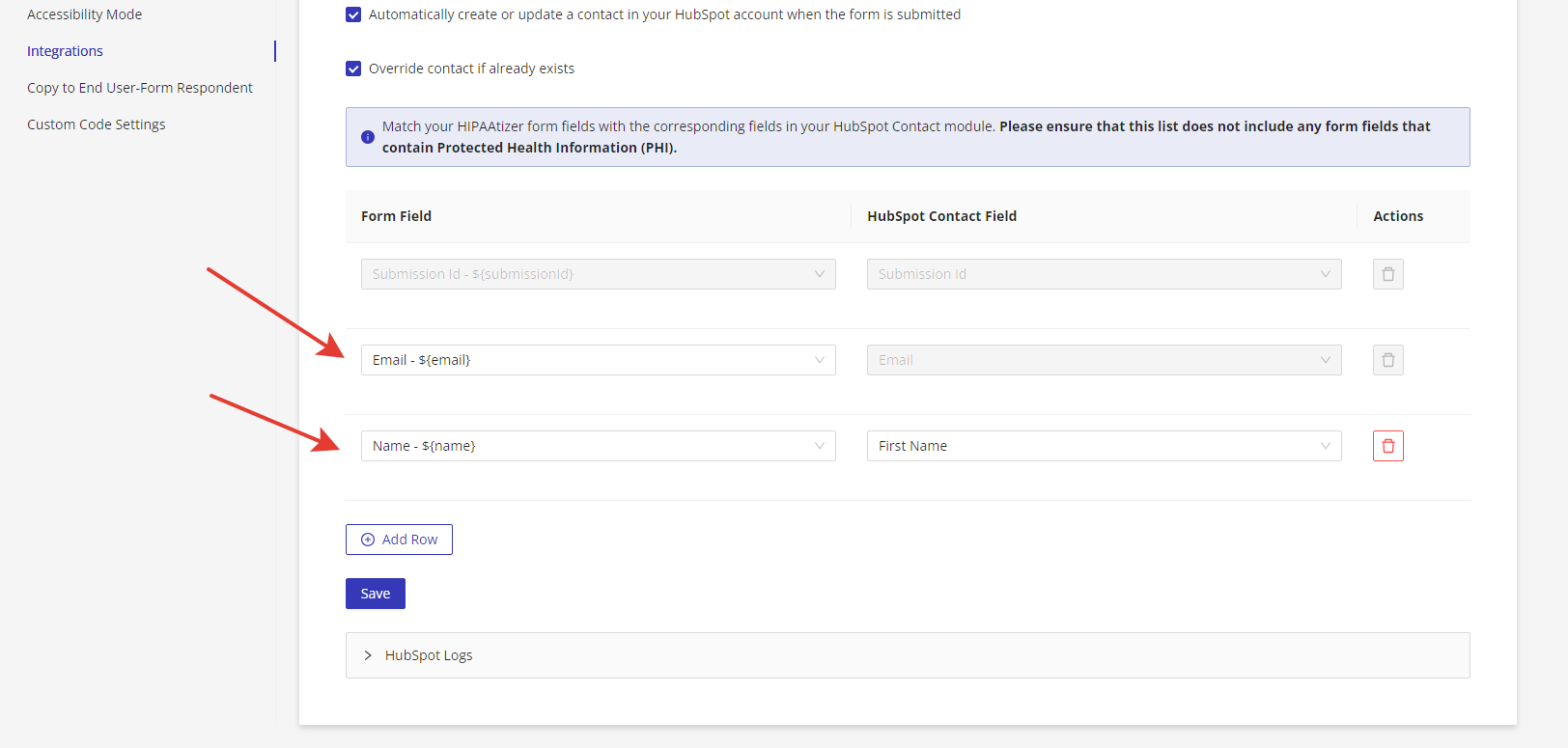Open Custom Code Settings
1568x748 pixels.
97,125
